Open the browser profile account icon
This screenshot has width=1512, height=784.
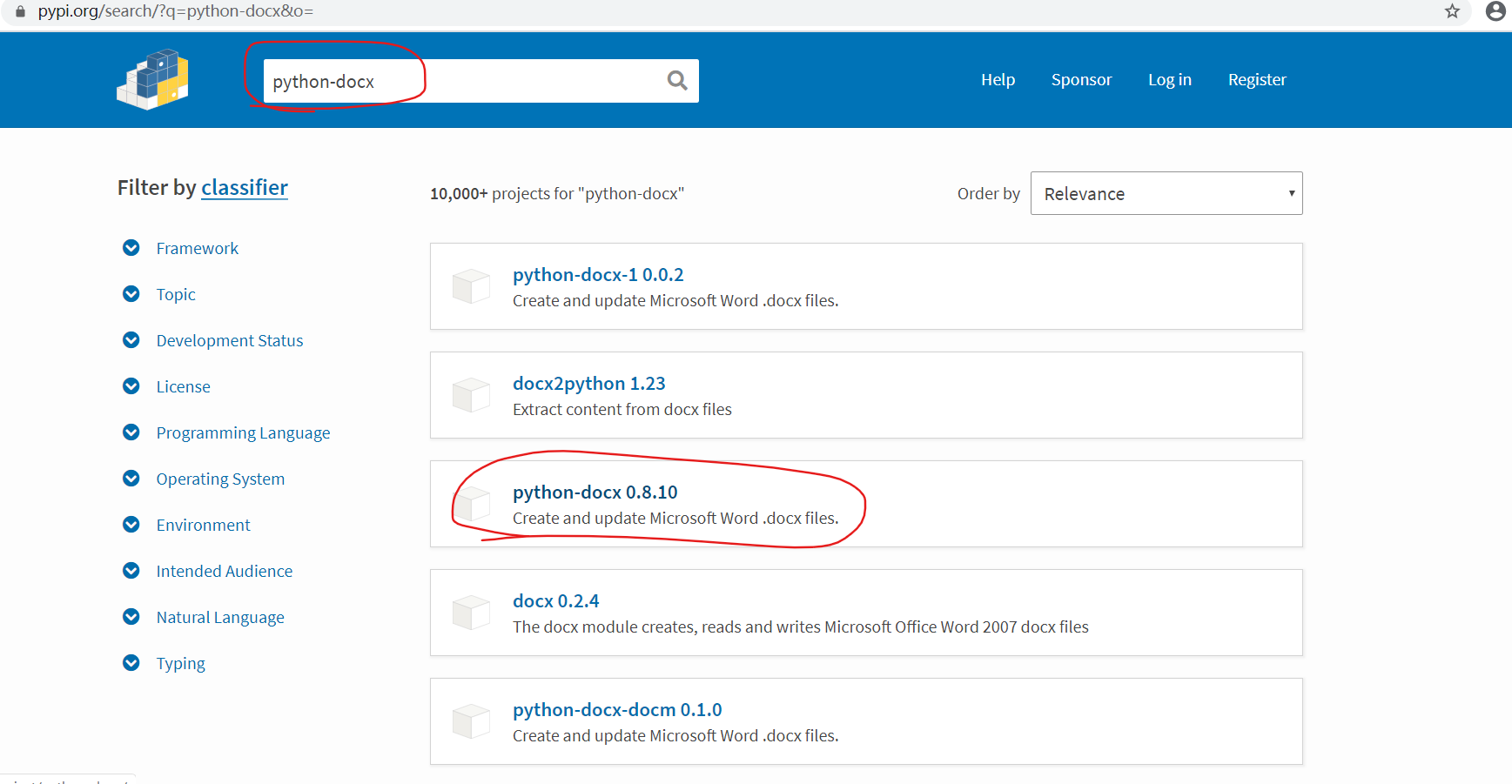tap(1495, 11)
